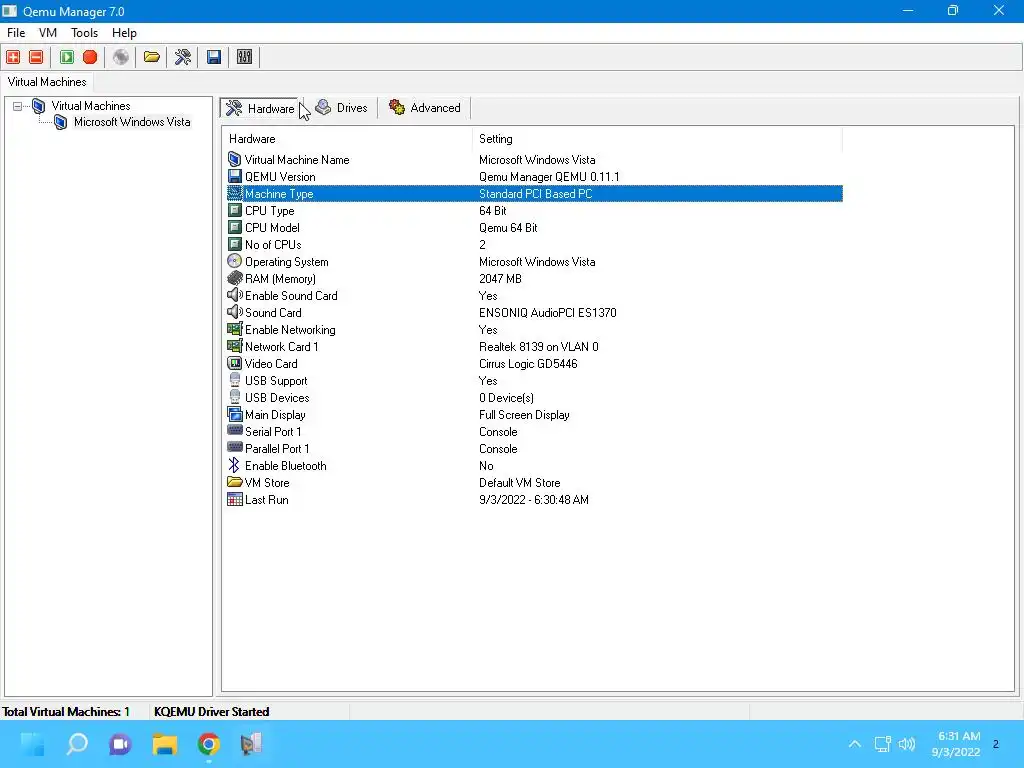The width and height of the screenshot is (1024, 768).
Task: Click the Virtual Machines root node icon
Action: click(x=39, y=106)
